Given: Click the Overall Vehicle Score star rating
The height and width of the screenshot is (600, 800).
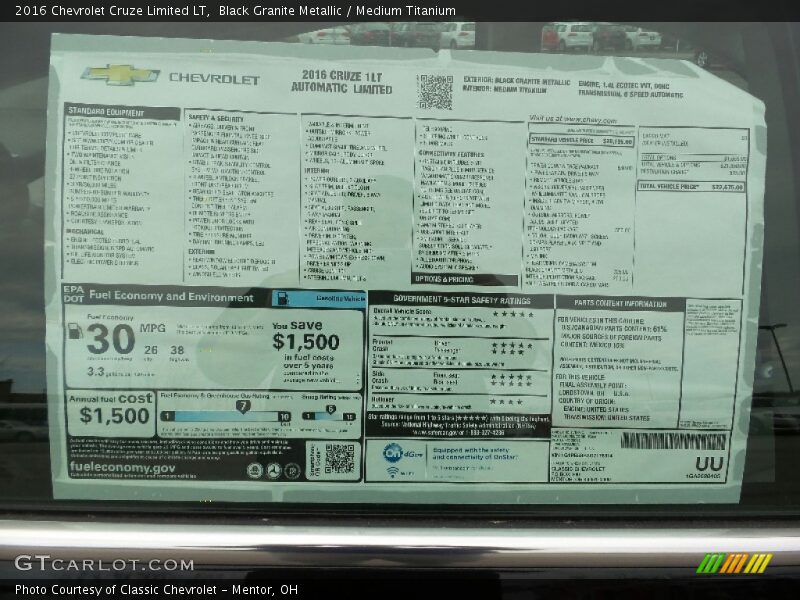Looking at the screenshot, I should click(513, 314).
